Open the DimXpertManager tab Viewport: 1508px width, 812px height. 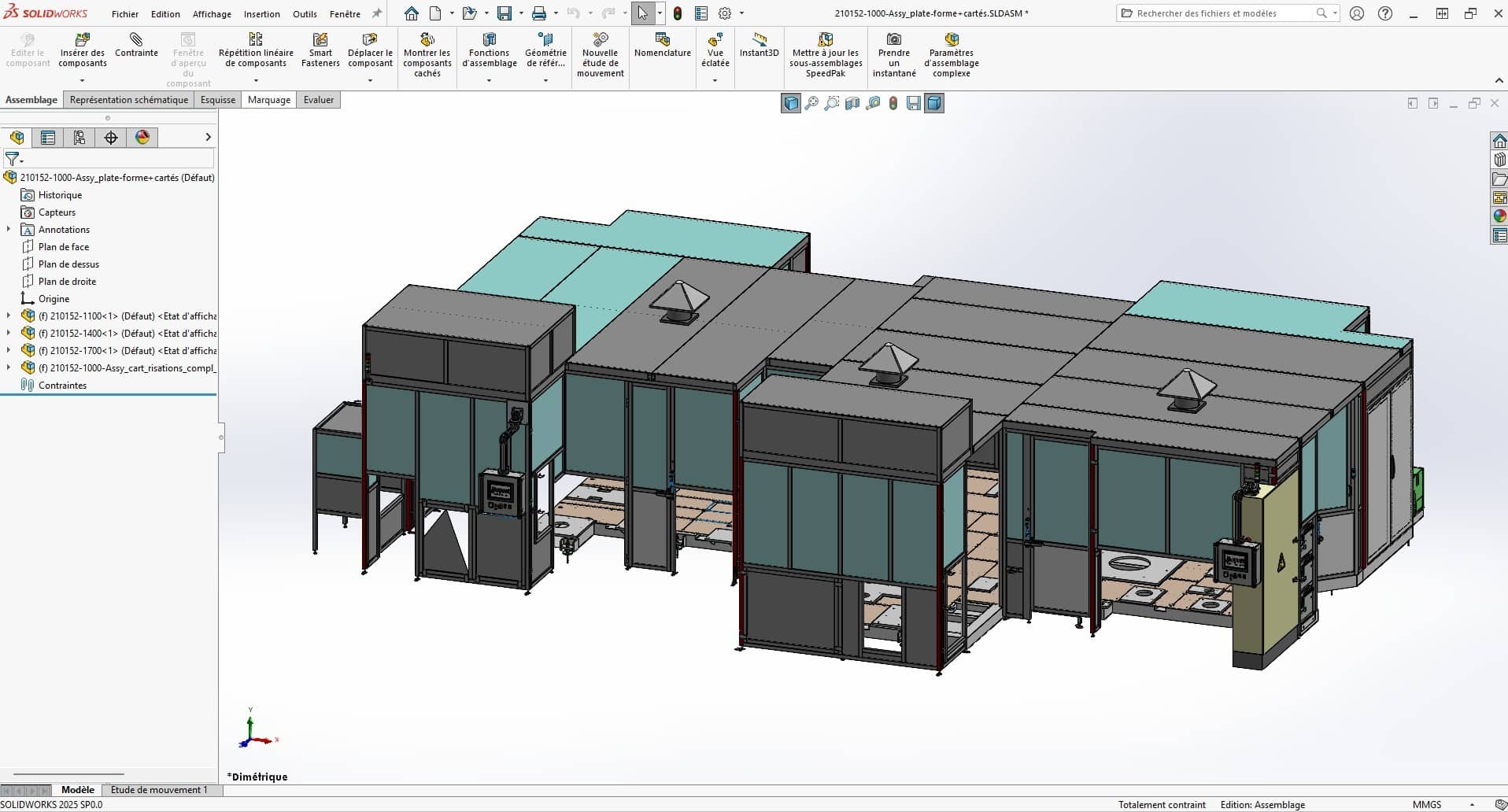111,138
